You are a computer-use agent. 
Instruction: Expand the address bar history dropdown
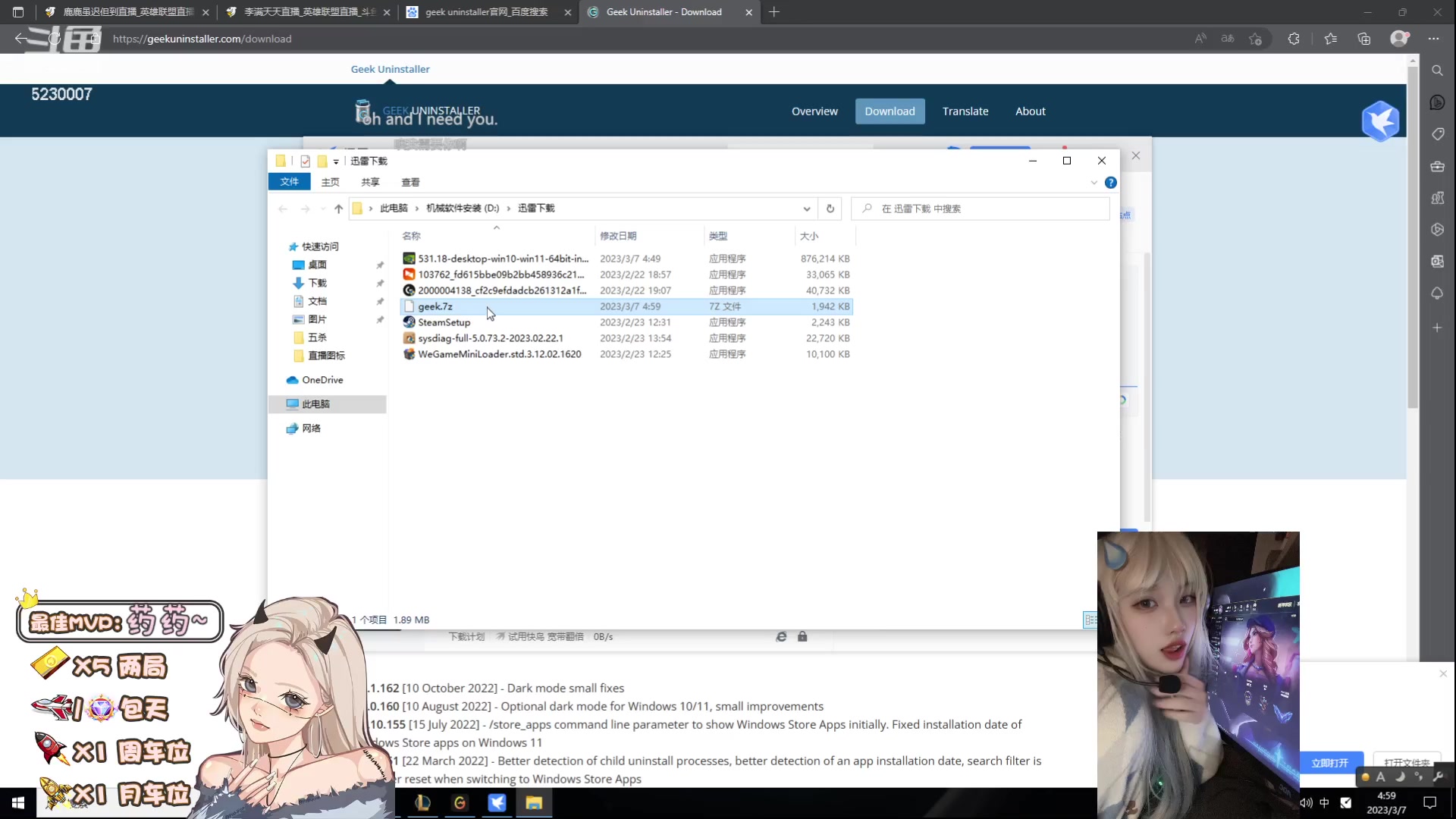click(x=806, y=209)
